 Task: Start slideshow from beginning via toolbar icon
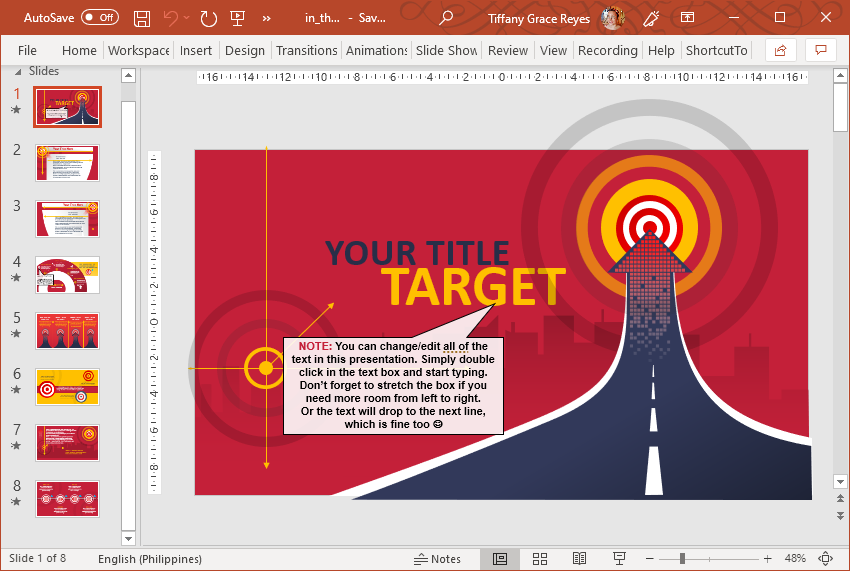tap(237, 18)
